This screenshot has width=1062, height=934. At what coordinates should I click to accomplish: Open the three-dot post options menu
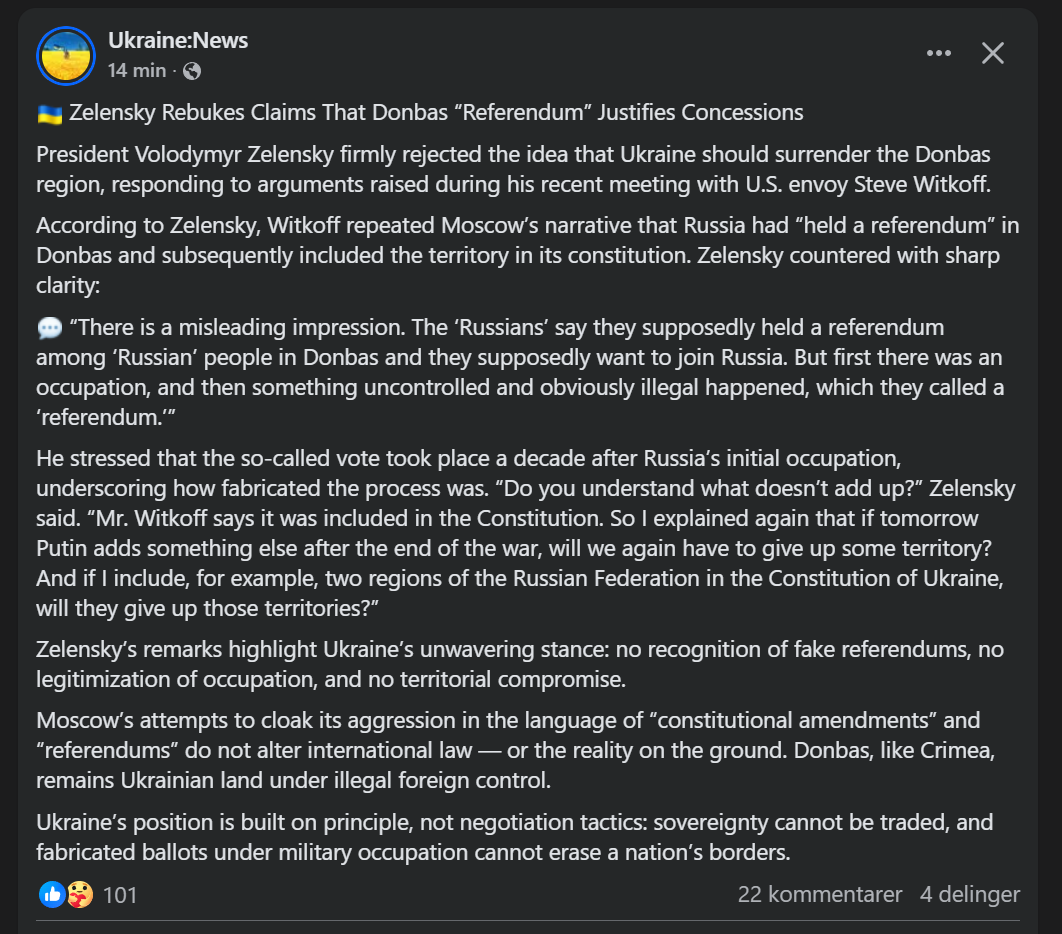pyautogui.click(x=938, y=53)
